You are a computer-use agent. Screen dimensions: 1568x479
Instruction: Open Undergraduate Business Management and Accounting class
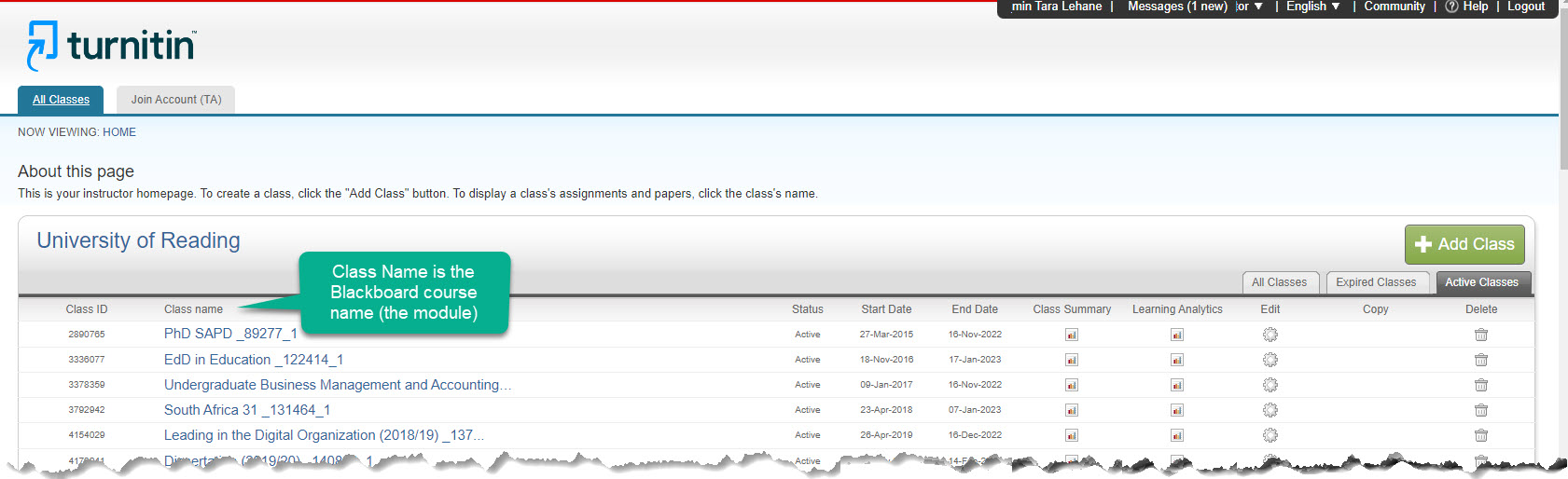pos(338,385)
